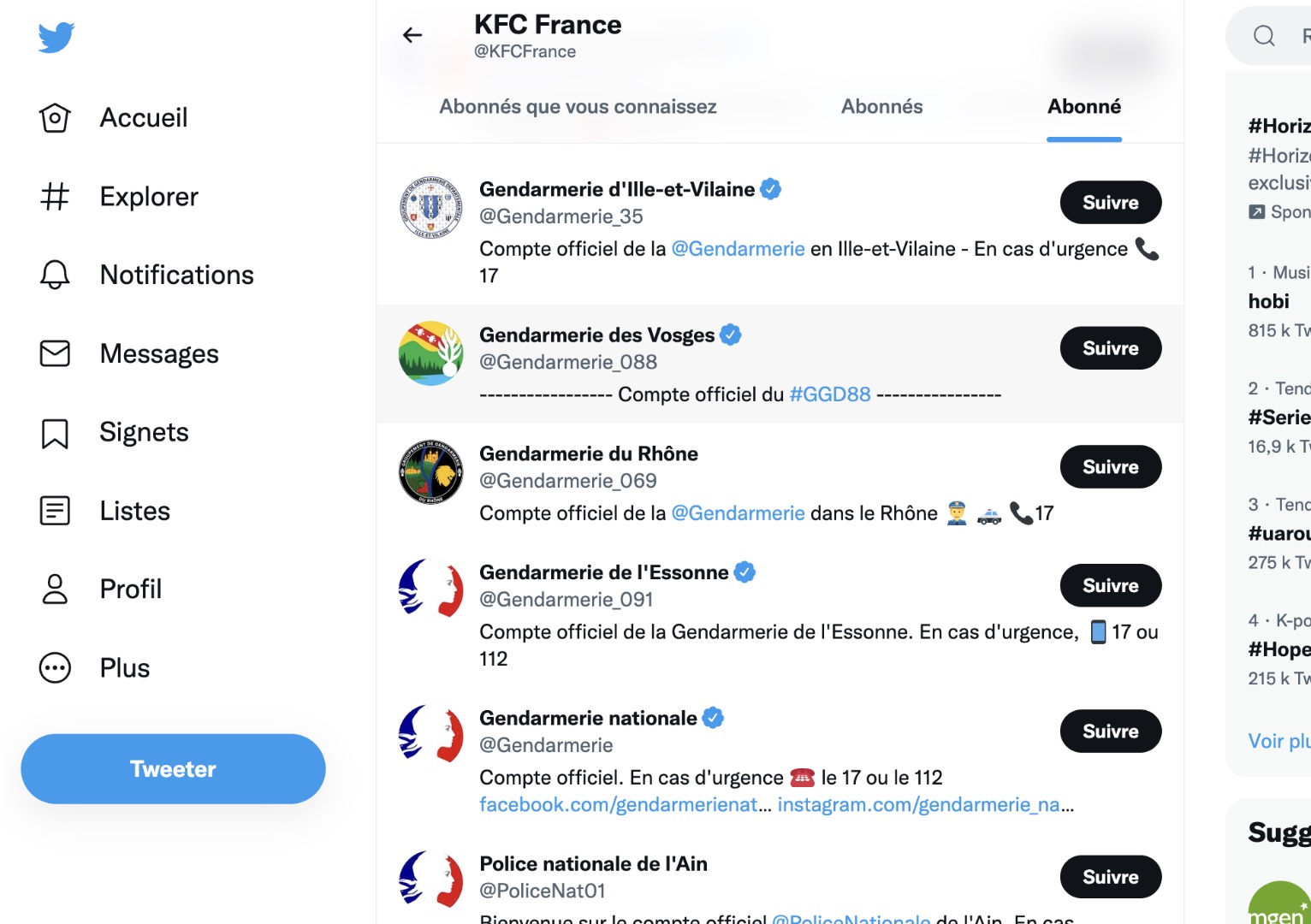Click the search field magnifier
Image resolution: width=1311 pixels, height=924 pixels.
[x=1264, y=36]
